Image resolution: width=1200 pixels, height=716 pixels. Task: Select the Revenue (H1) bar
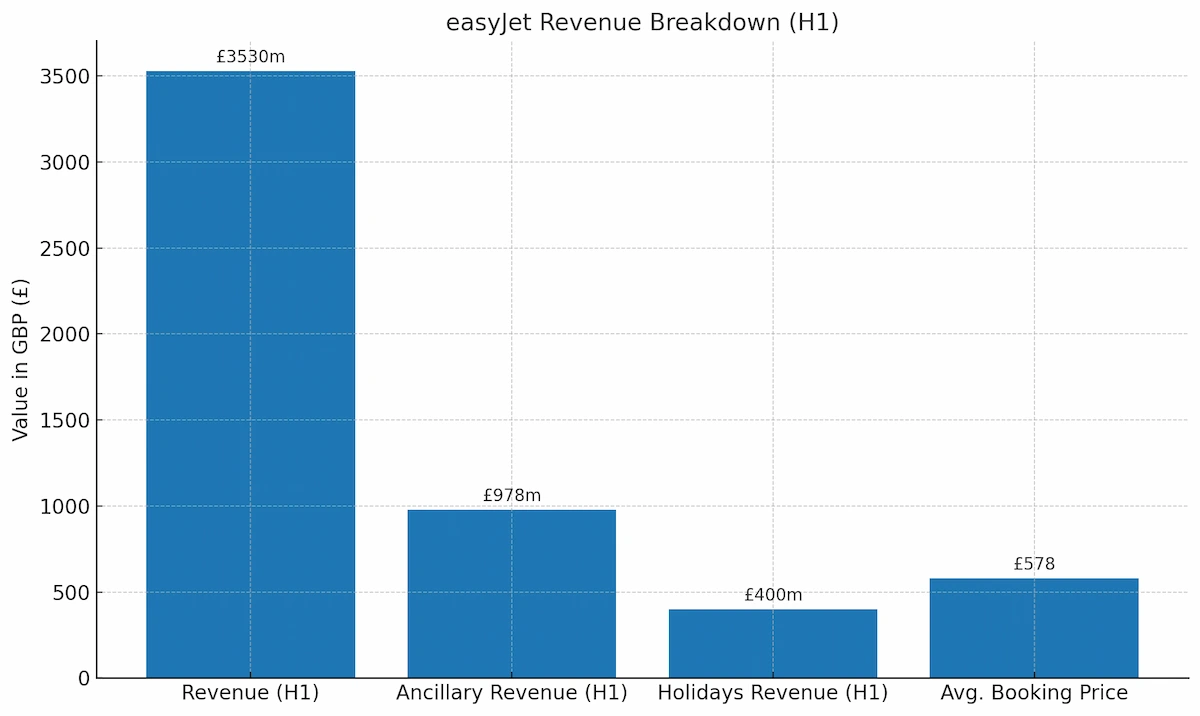[x=250, y=374]
